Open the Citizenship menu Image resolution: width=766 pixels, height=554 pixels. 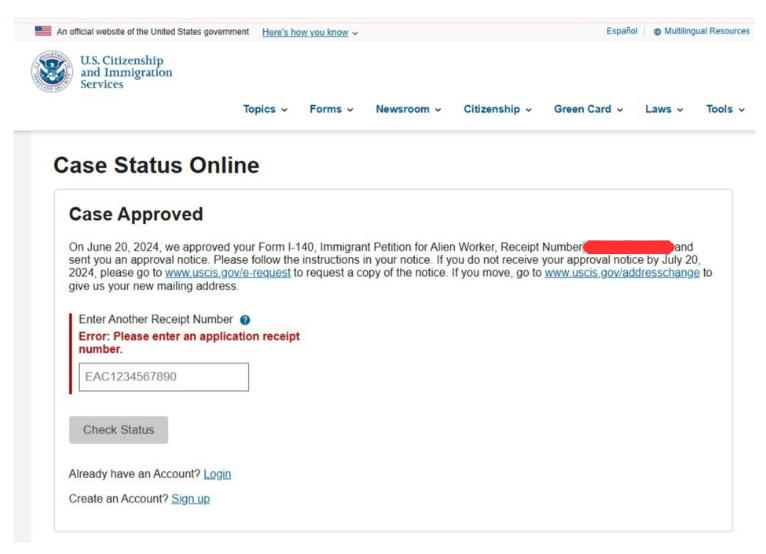(x=497, y=110)
